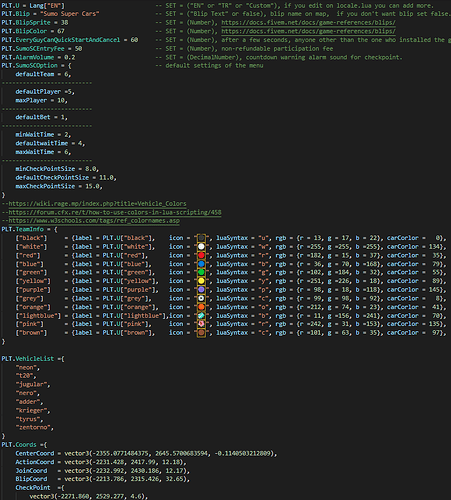This screenshot has height=500, width=451.
Task: Click the pink flower emoji icon
Action: pyautogui.click(x=201, y=324)
